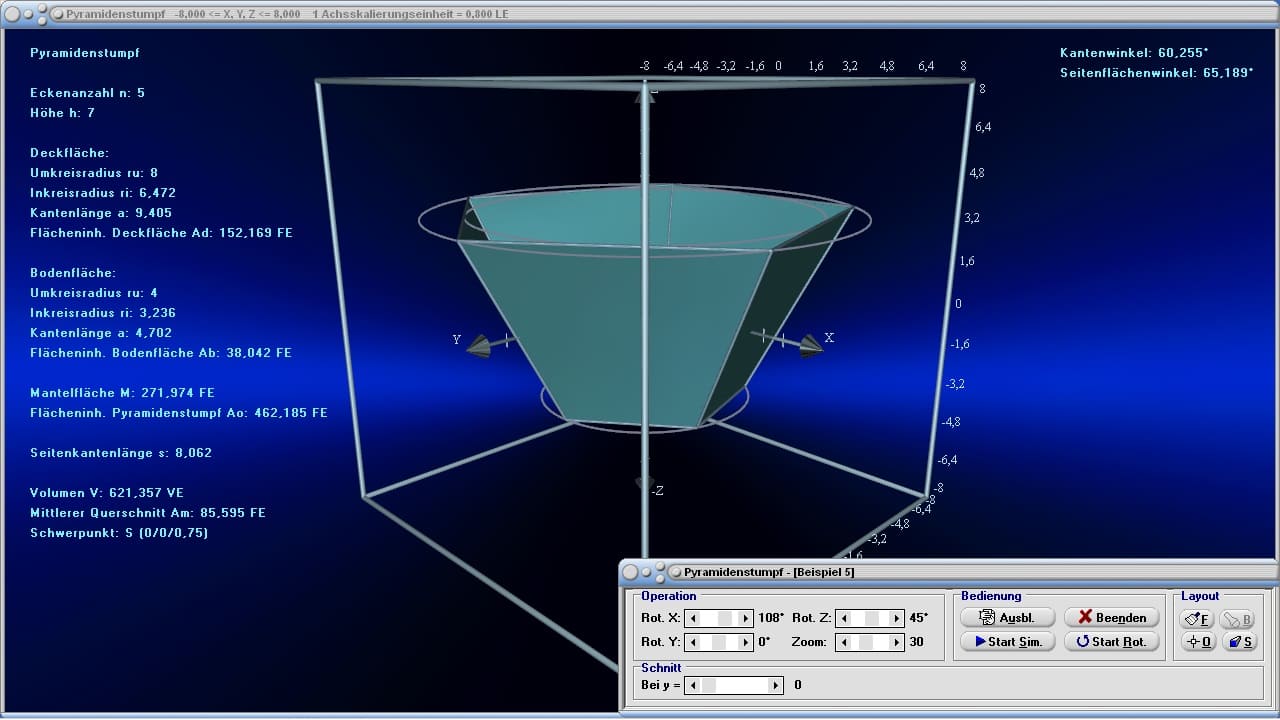Increase Rot. X with right arrow
Viewport: 1280px width, 720px height.
[x=745, y=618]
